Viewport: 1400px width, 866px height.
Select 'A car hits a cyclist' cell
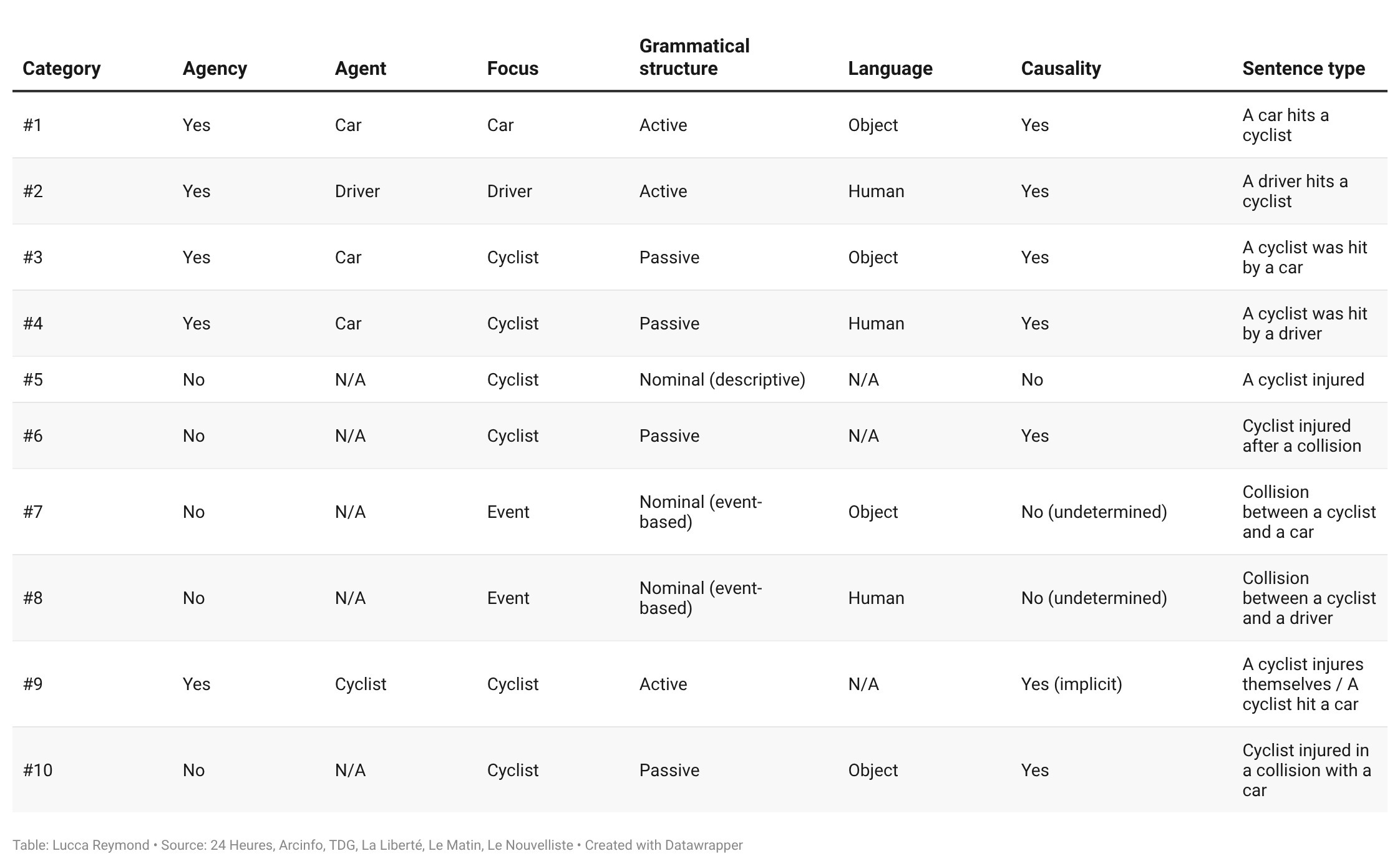point(1285,125)
